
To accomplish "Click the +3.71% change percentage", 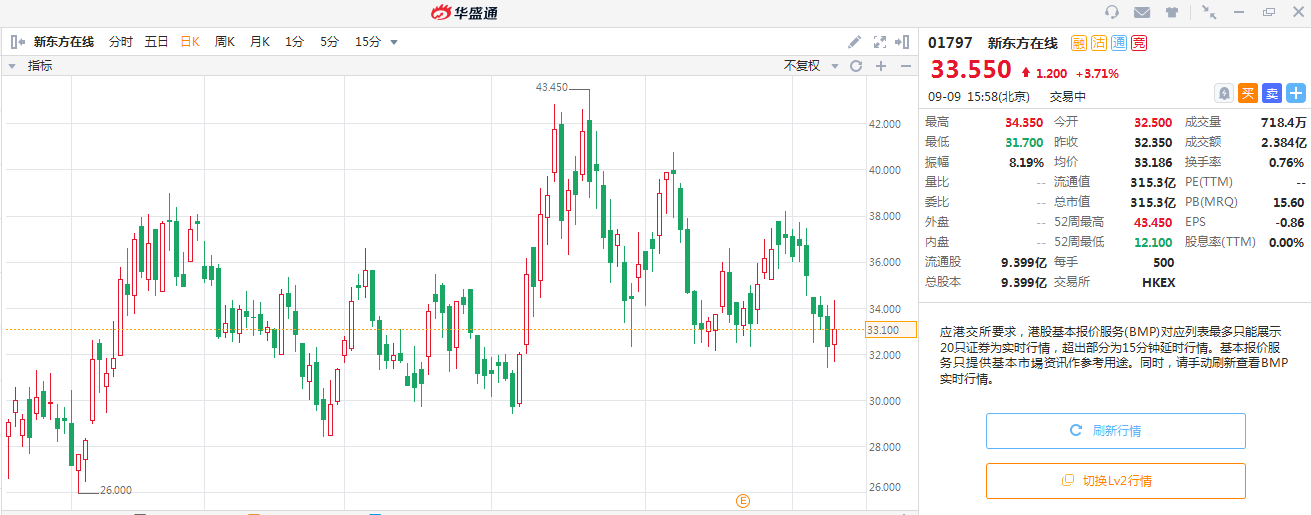I will coord(1097,73).
